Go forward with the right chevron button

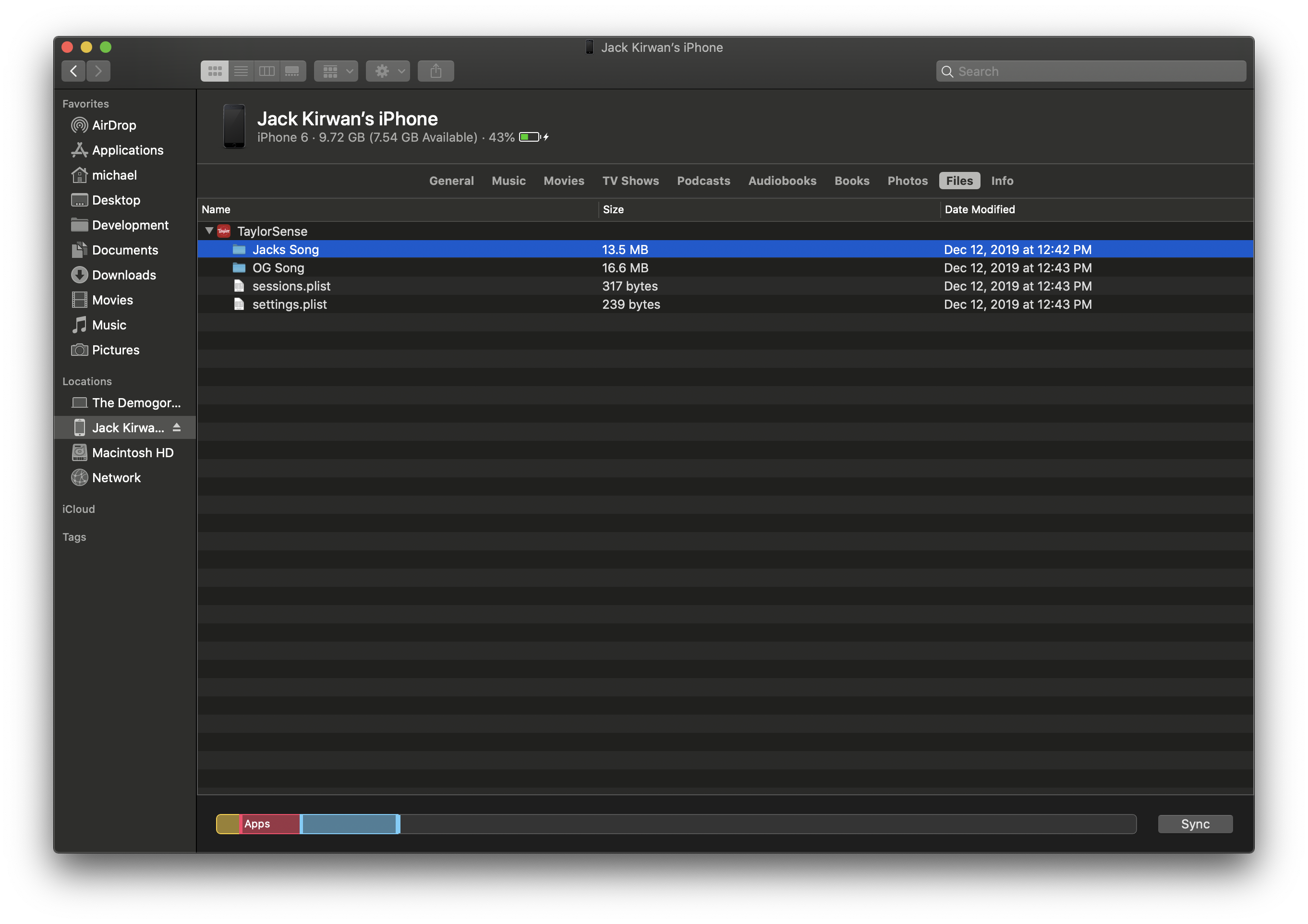point(98,71)
